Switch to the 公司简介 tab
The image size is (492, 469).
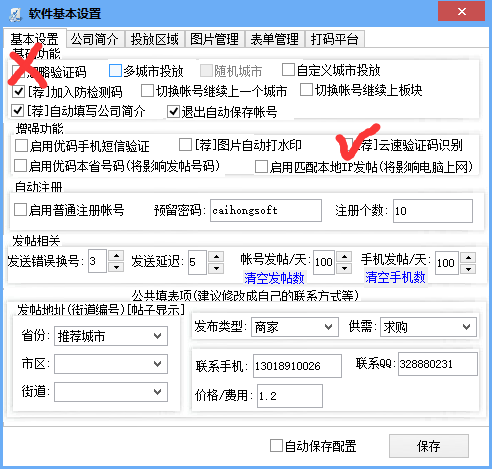(x=95, y=39)
